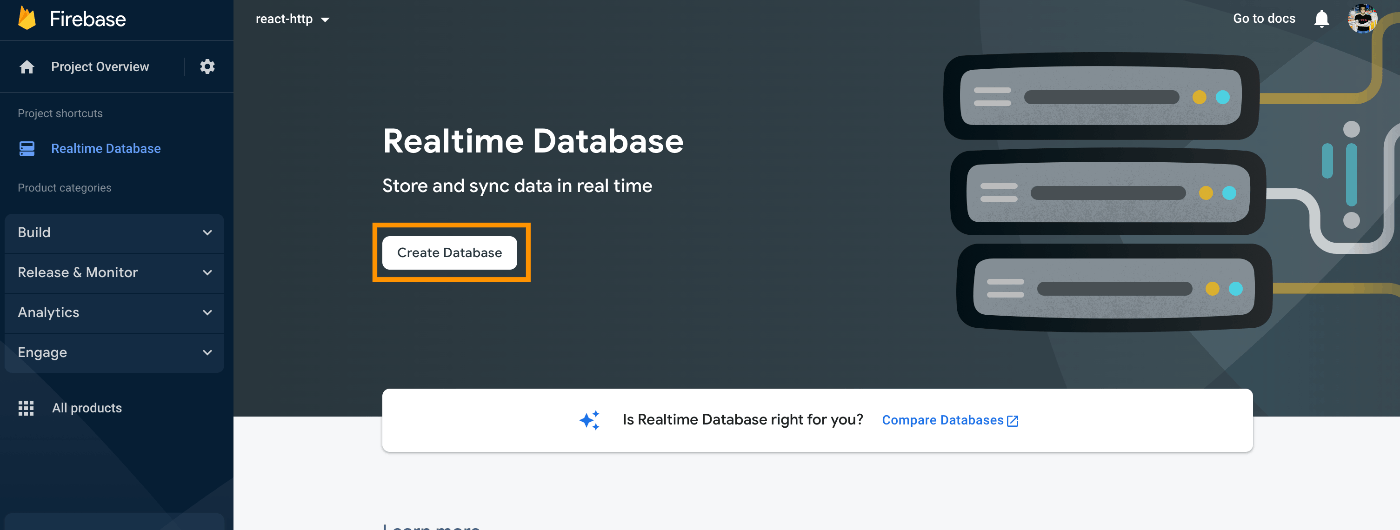Expand the Analytics category
The height and width of the screenshot is (530, 1400).
pos(114,313)
